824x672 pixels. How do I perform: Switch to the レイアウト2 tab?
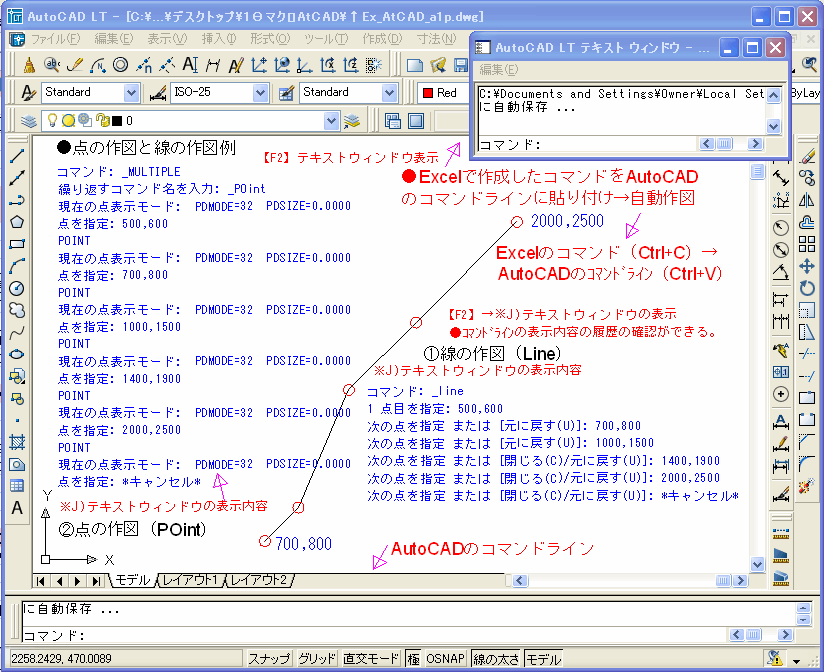click(x=260, y=580)
